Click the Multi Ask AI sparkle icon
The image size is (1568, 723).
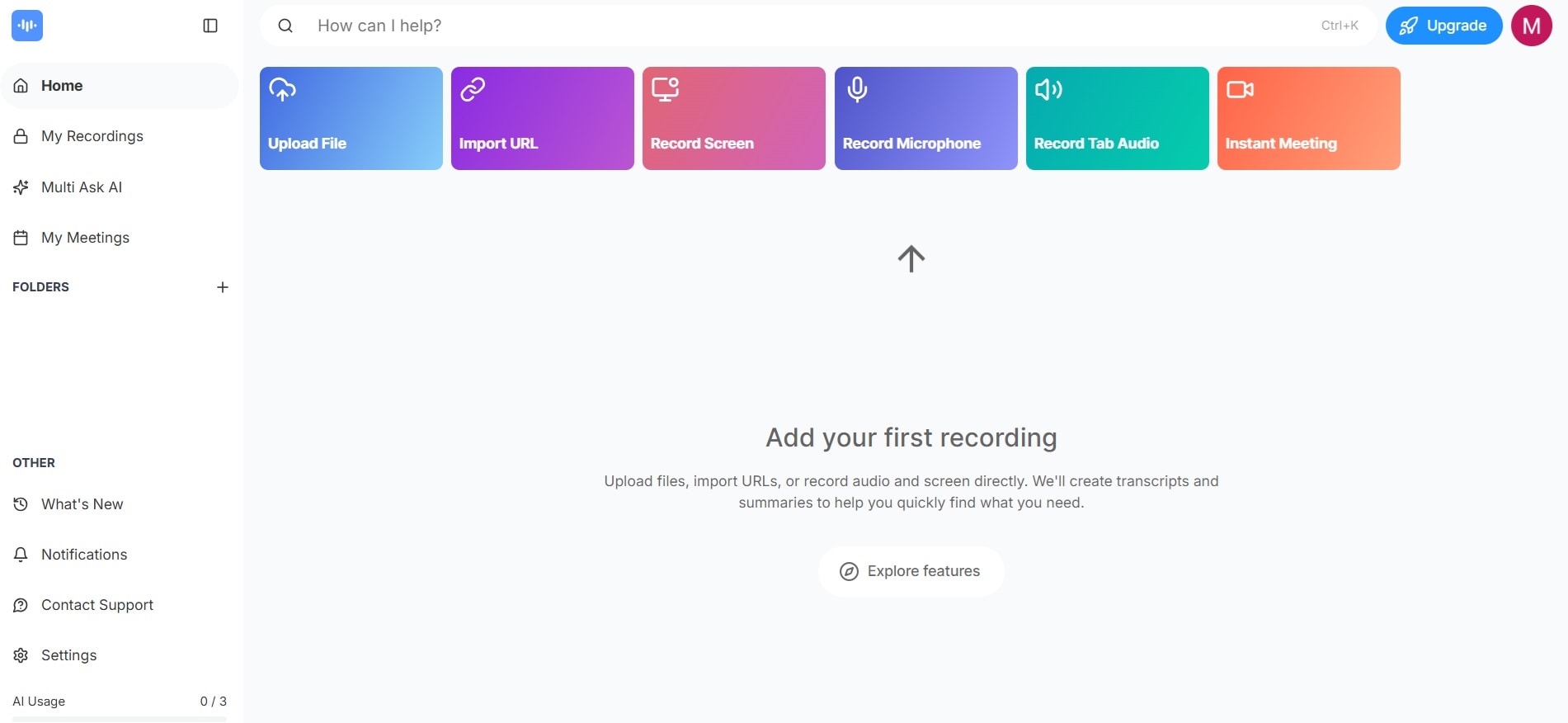click(21, 187)
